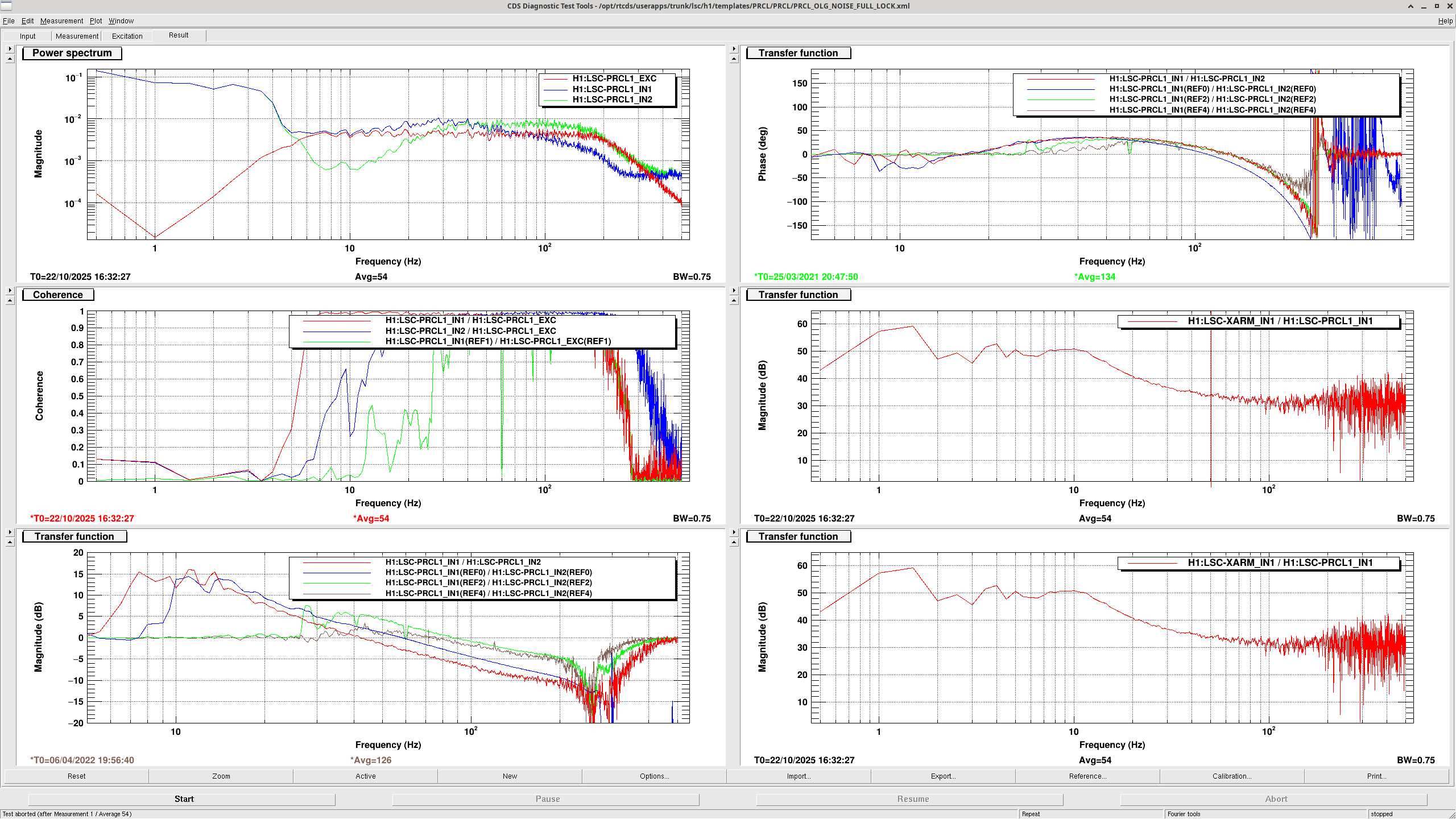Switch to the Excitation tab

[x=127, y=36]
